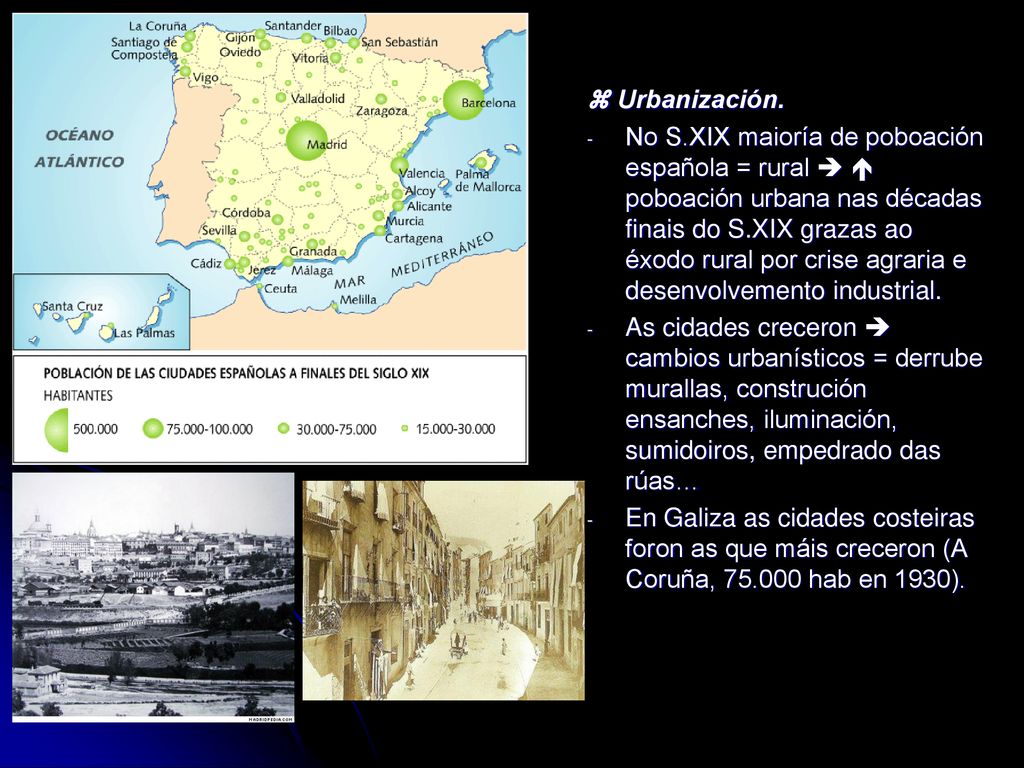Click the "500.000" legend value

pyautogui.click(x=95, y=429)
